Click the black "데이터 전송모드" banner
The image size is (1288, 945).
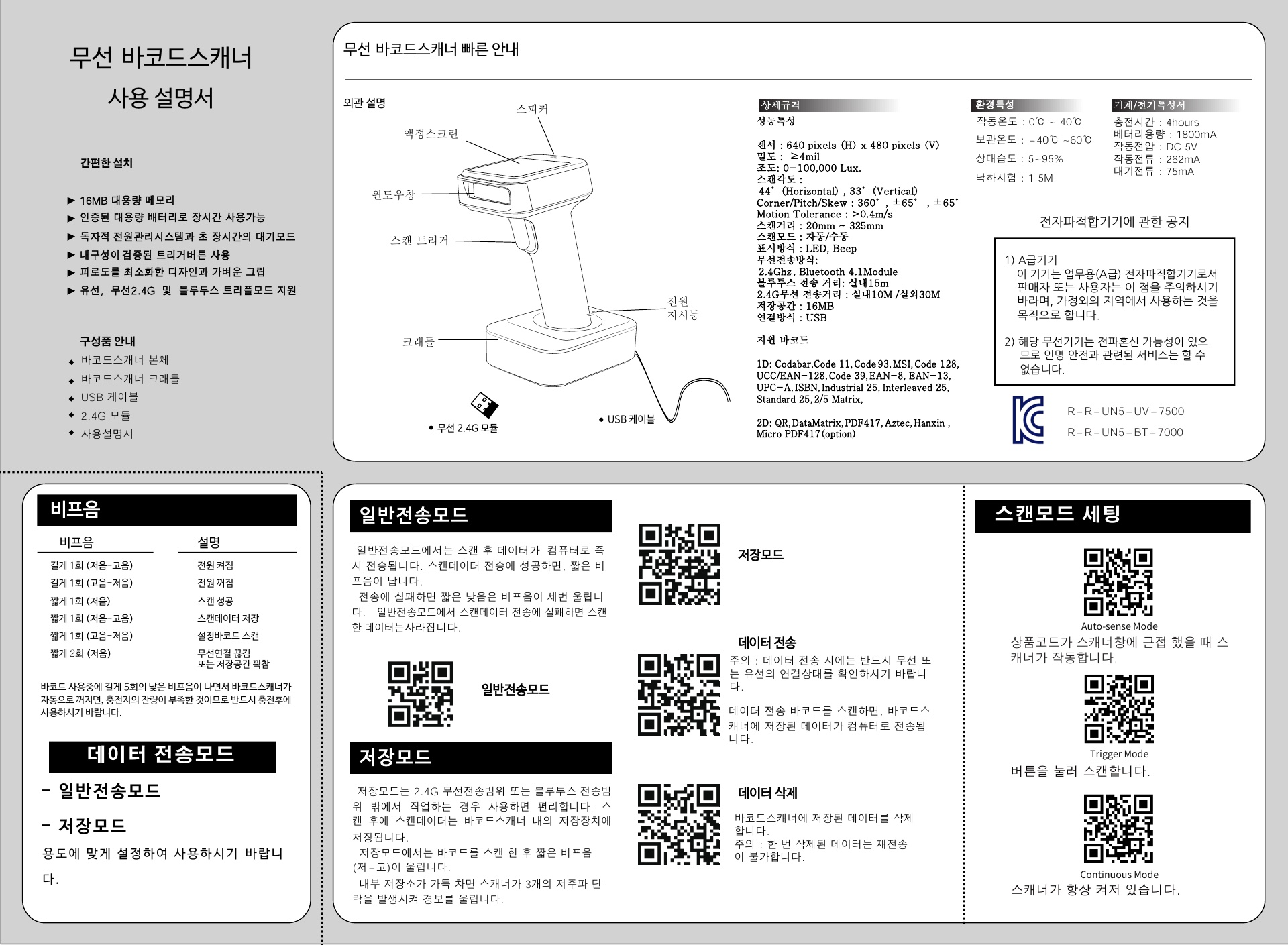[x=162, y=757]
